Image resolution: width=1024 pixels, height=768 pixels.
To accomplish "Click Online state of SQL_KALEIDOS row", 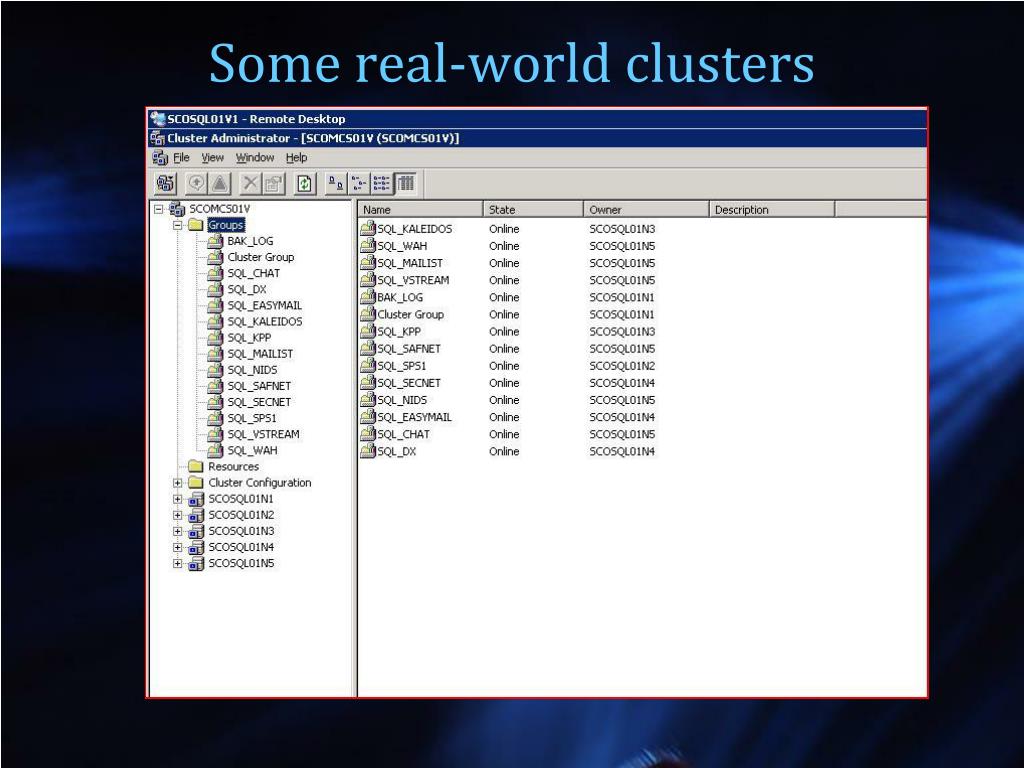I will pos(504,229).
